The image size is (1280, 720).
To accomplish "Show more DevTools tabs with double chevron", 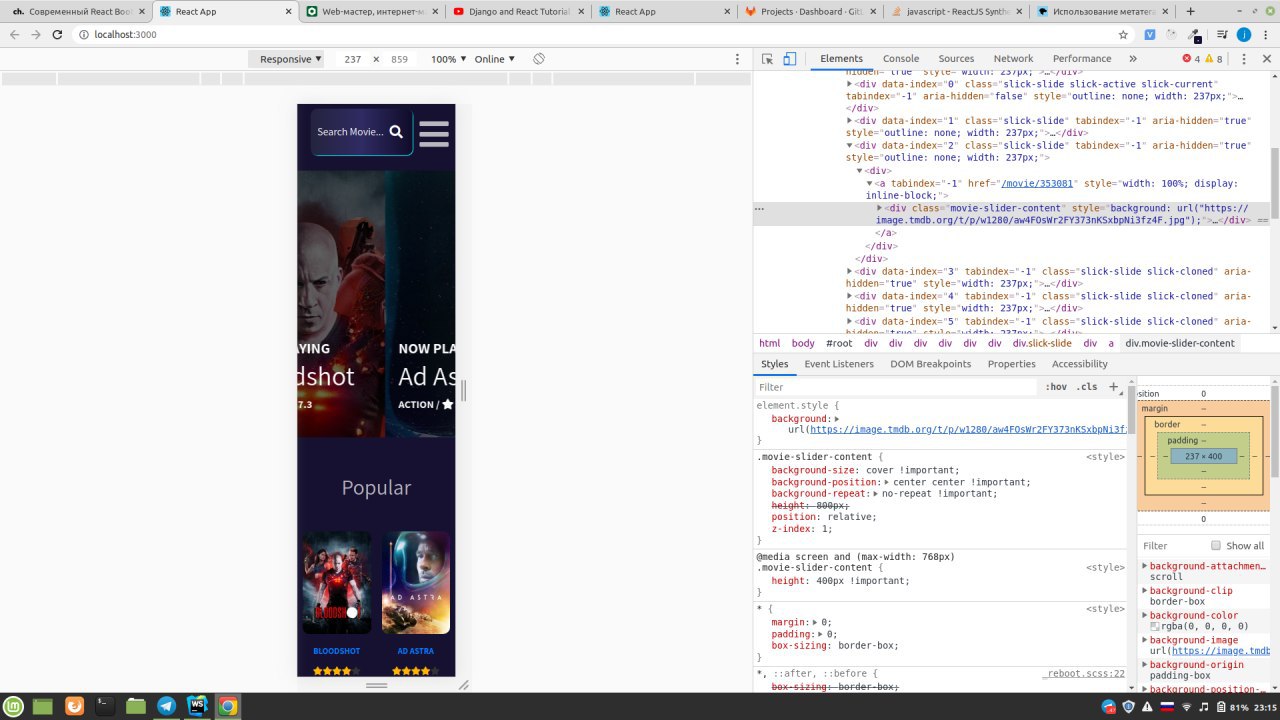I will 1132,59.
